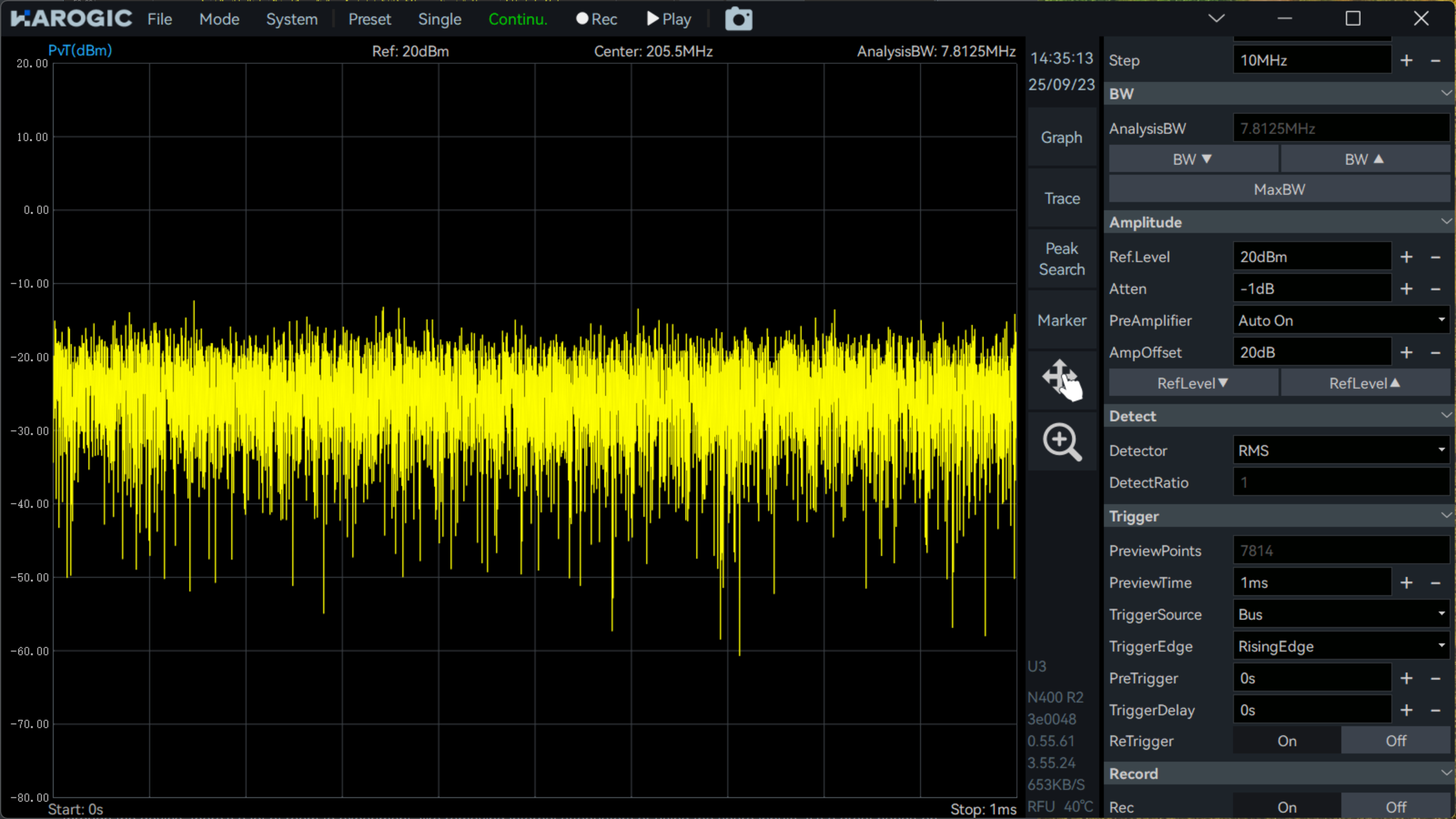Screen dimensions: 1456x819
Task: Enable Rec On in Record section
Action: [x=1287, y=807]
